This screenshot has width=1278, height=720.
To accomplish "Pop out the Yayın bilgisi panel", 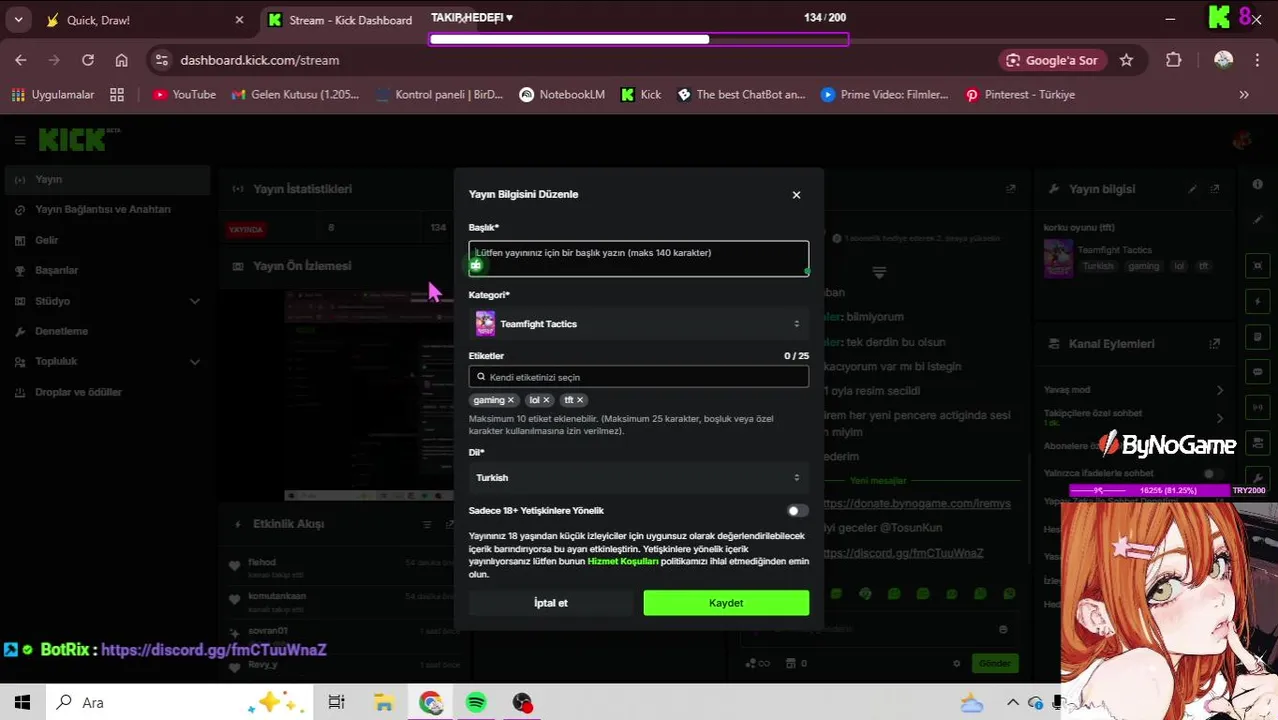I will pos(1215,189).
